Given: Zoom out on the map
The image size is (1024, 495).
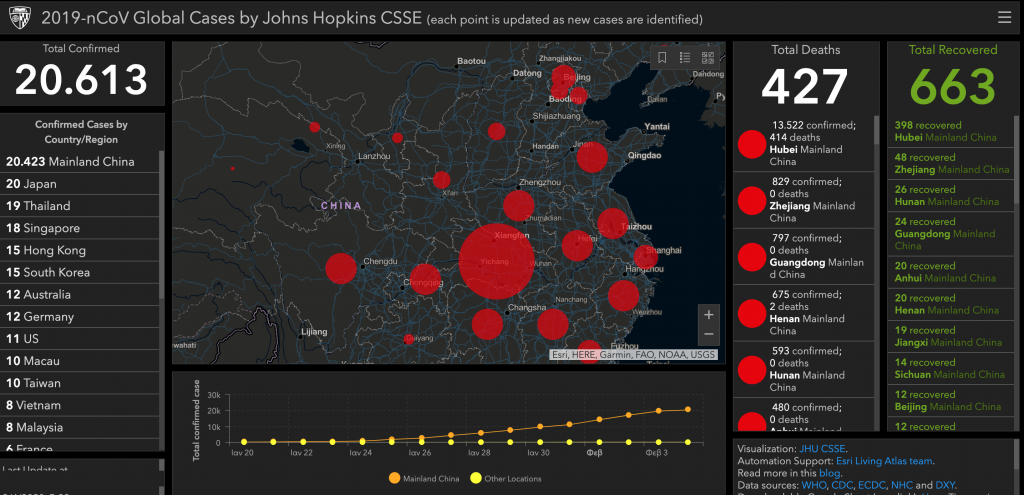Looking at the screenshot, I should [x=709, y=334].
